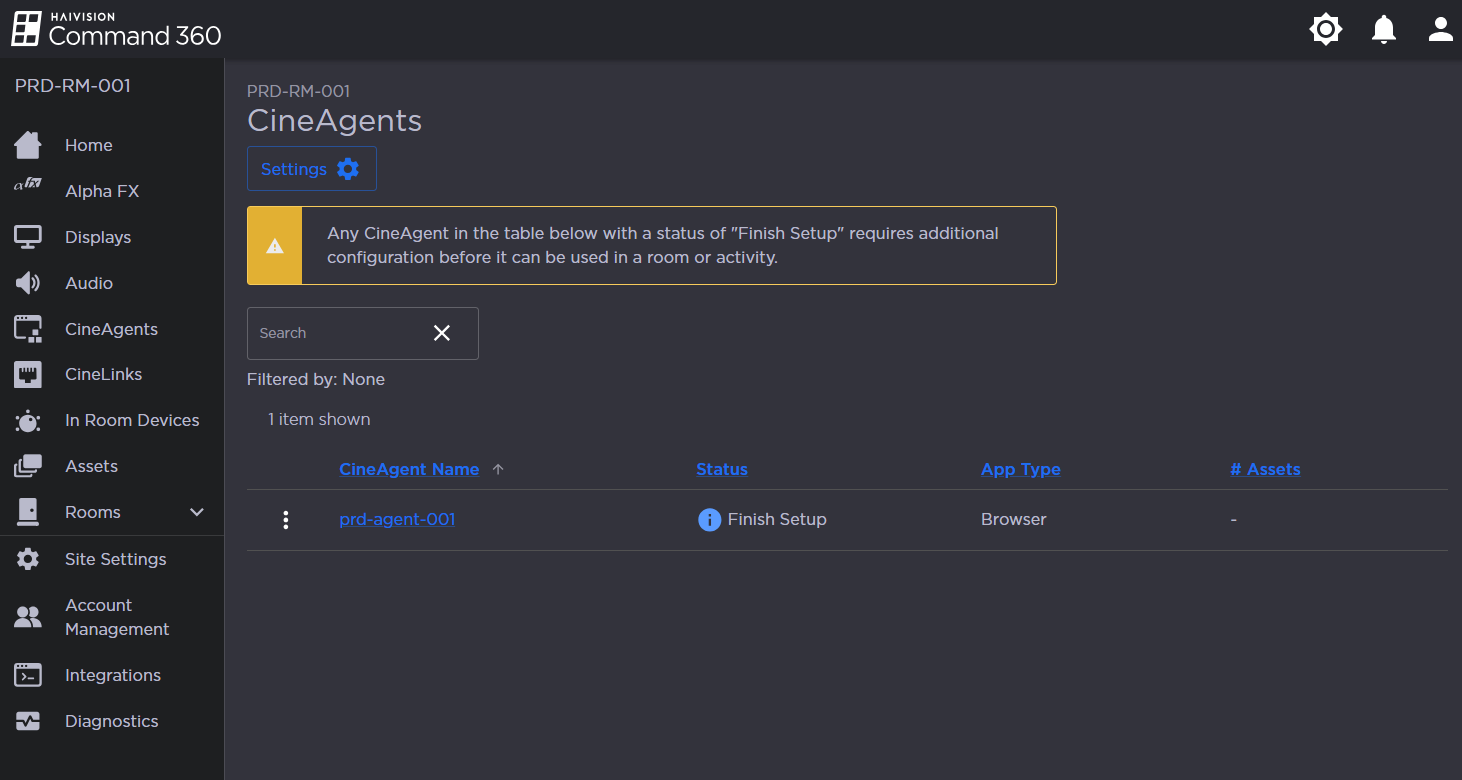Select the CineLinks sidebar icon

27,374
